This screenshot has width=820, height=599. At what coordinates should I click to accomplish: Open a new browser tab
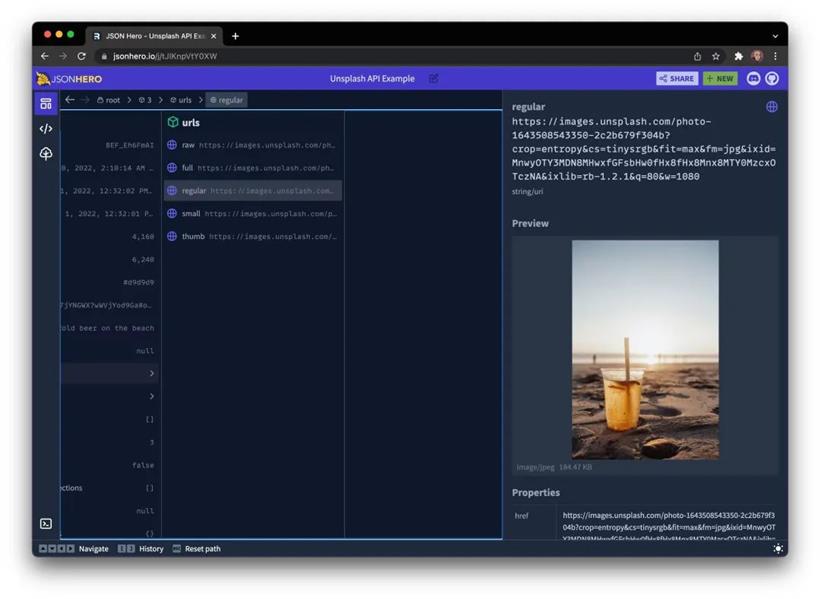coord(235,36)
